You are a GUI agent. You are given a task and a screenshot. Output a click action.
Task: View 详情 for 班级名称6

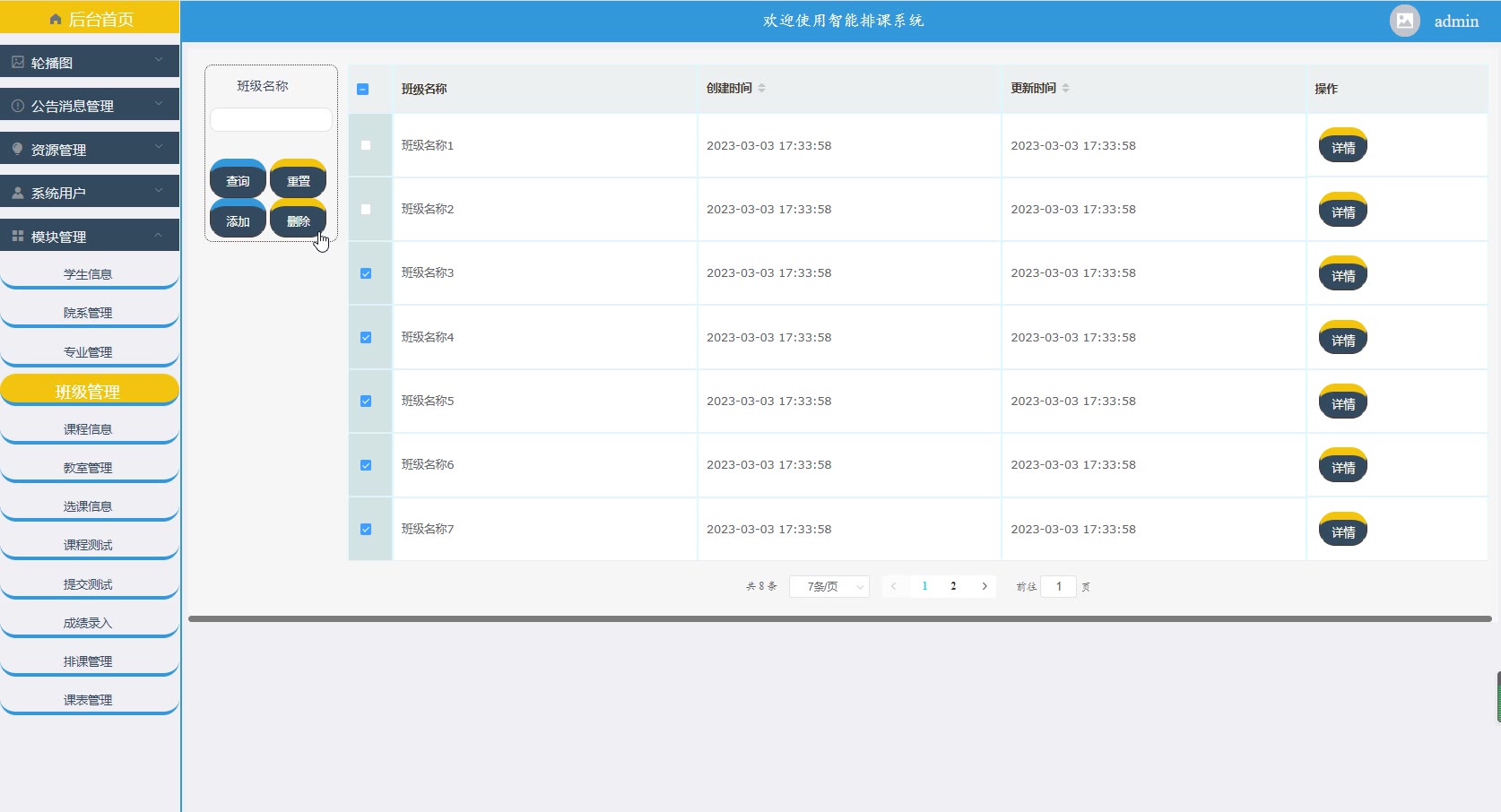1343,465
